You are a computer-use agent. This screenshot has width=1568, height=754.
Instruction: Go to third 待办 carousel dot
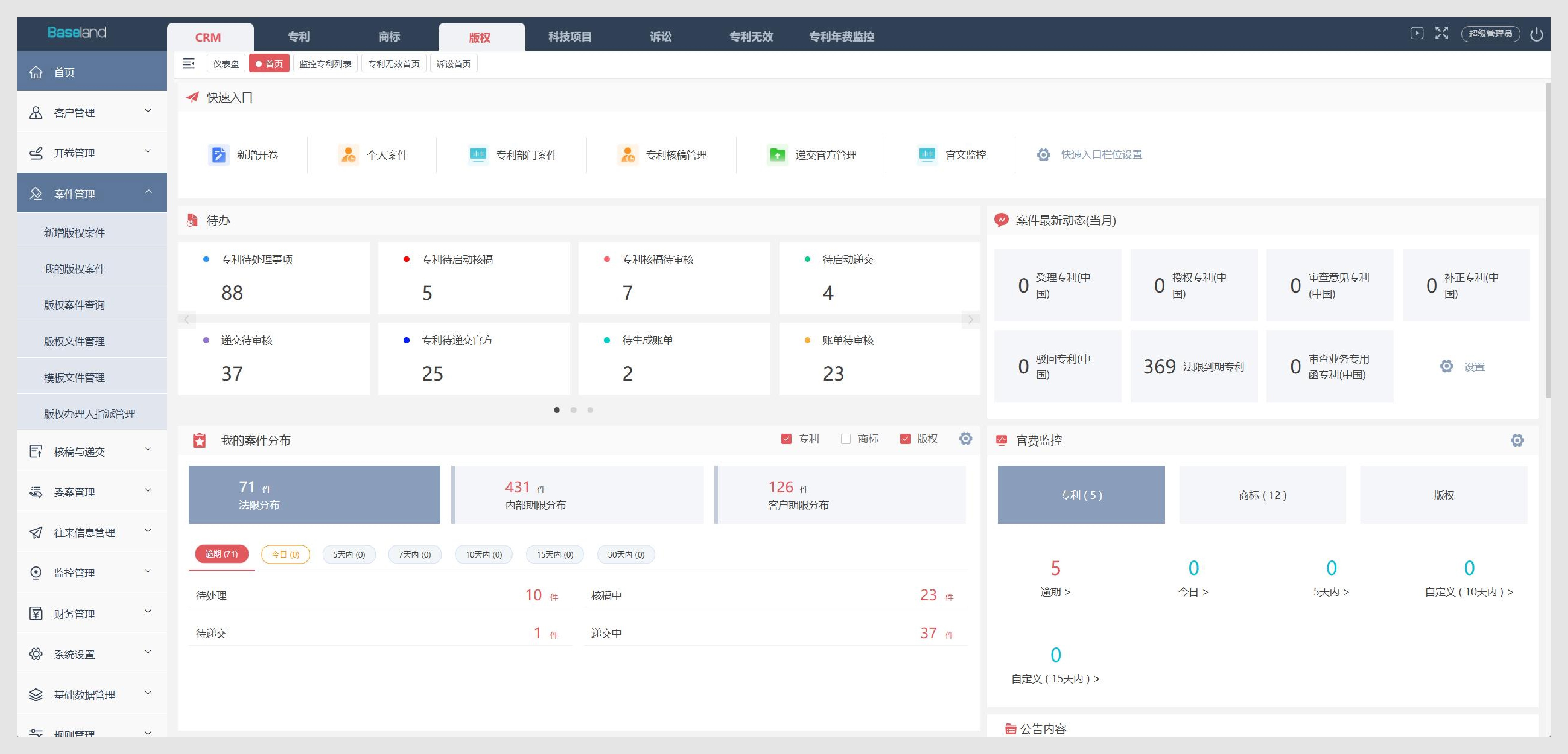pos(590,410)
